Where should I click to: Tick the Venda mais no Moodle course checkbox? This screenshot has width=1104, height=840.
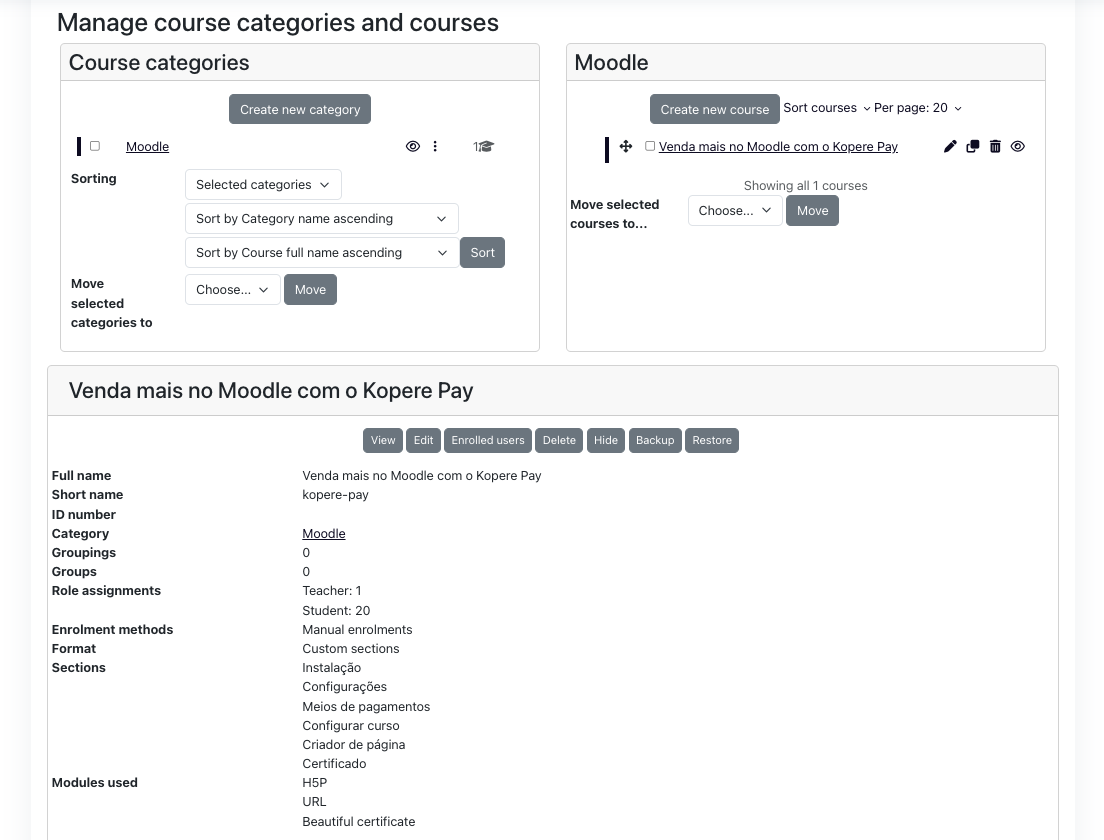[650, 146]
